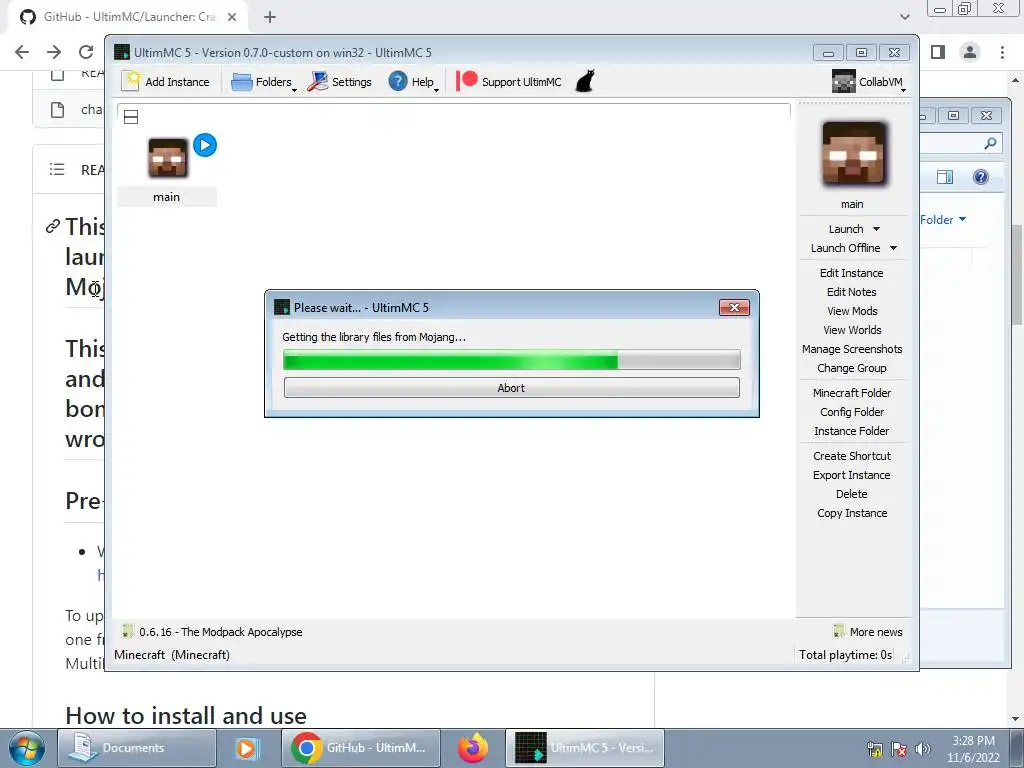Select the main instance icon
1024x768 pixels.
[x=168, y=157]
